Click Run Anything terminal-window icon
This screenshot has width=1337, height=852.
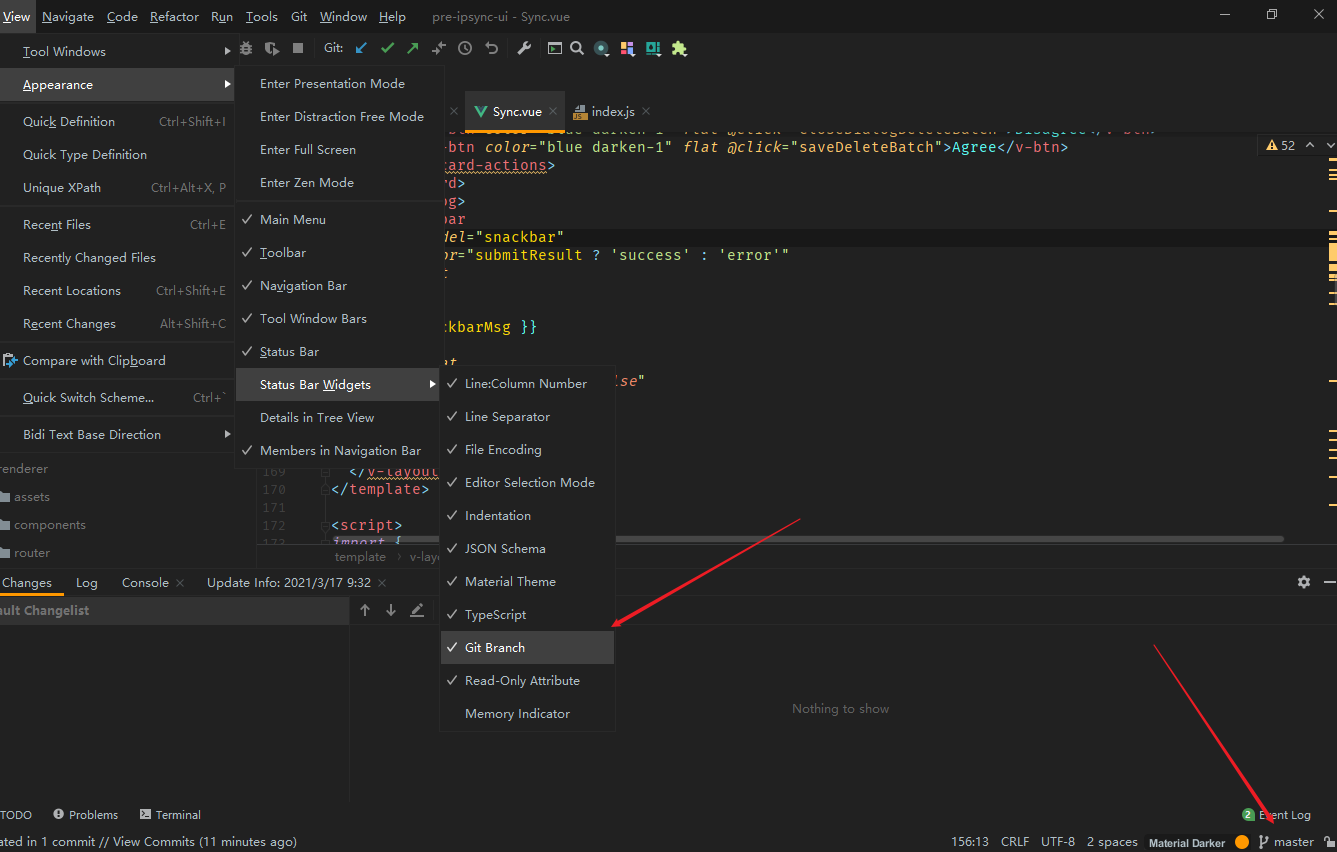tap(554, 48)
